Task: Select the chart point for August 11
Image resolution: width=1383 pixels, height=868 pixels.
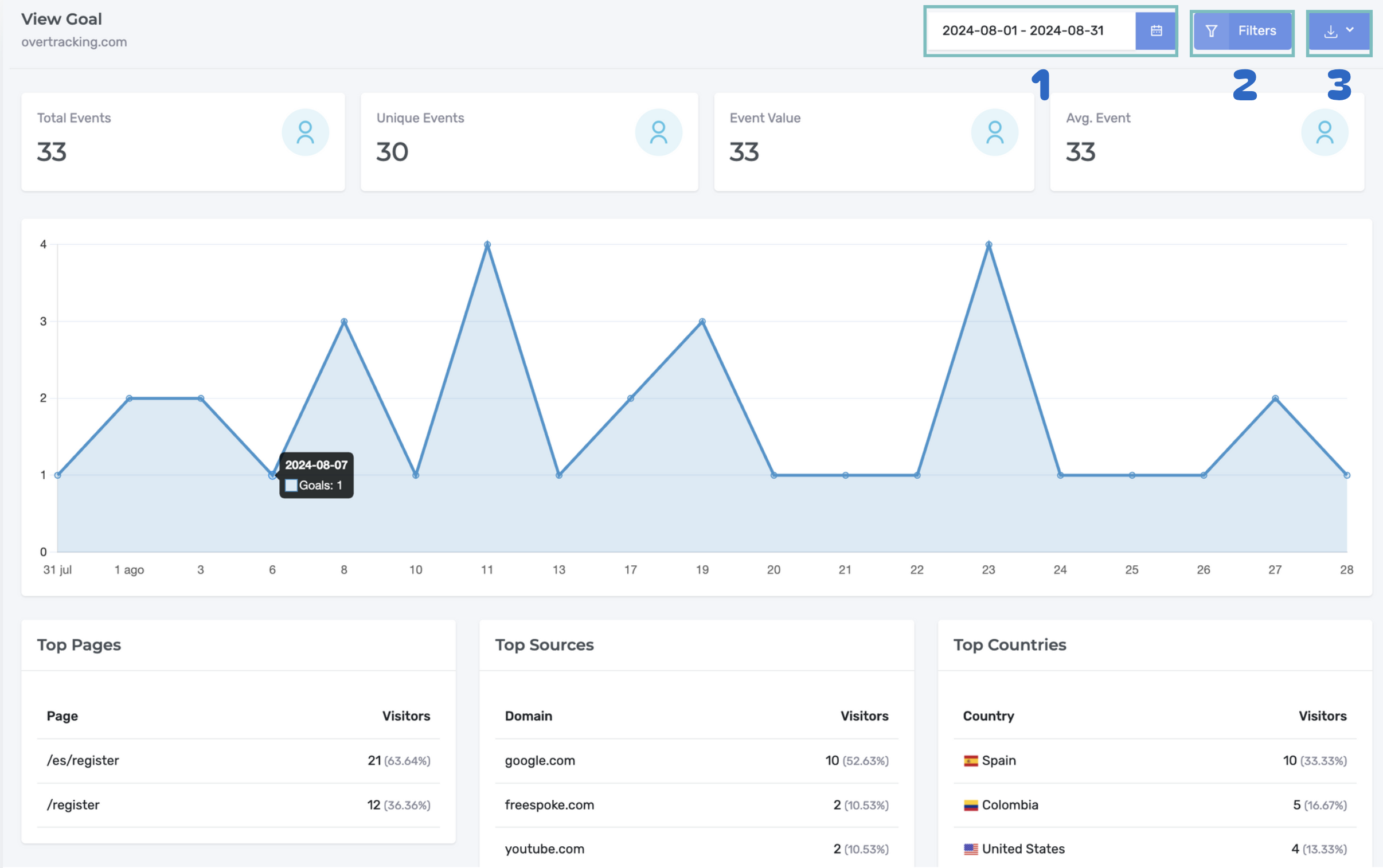Action: [x=487, y=245]
